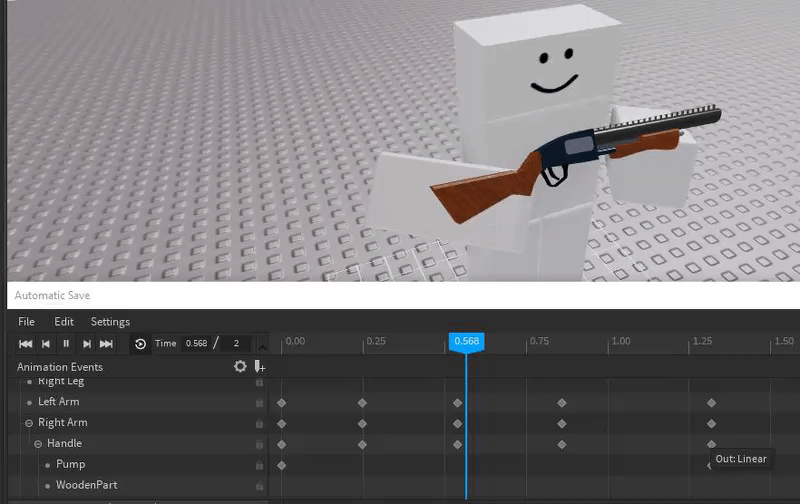
Task: Click the 0.75 mark on timeline ruler
Action: pos(539,341)
